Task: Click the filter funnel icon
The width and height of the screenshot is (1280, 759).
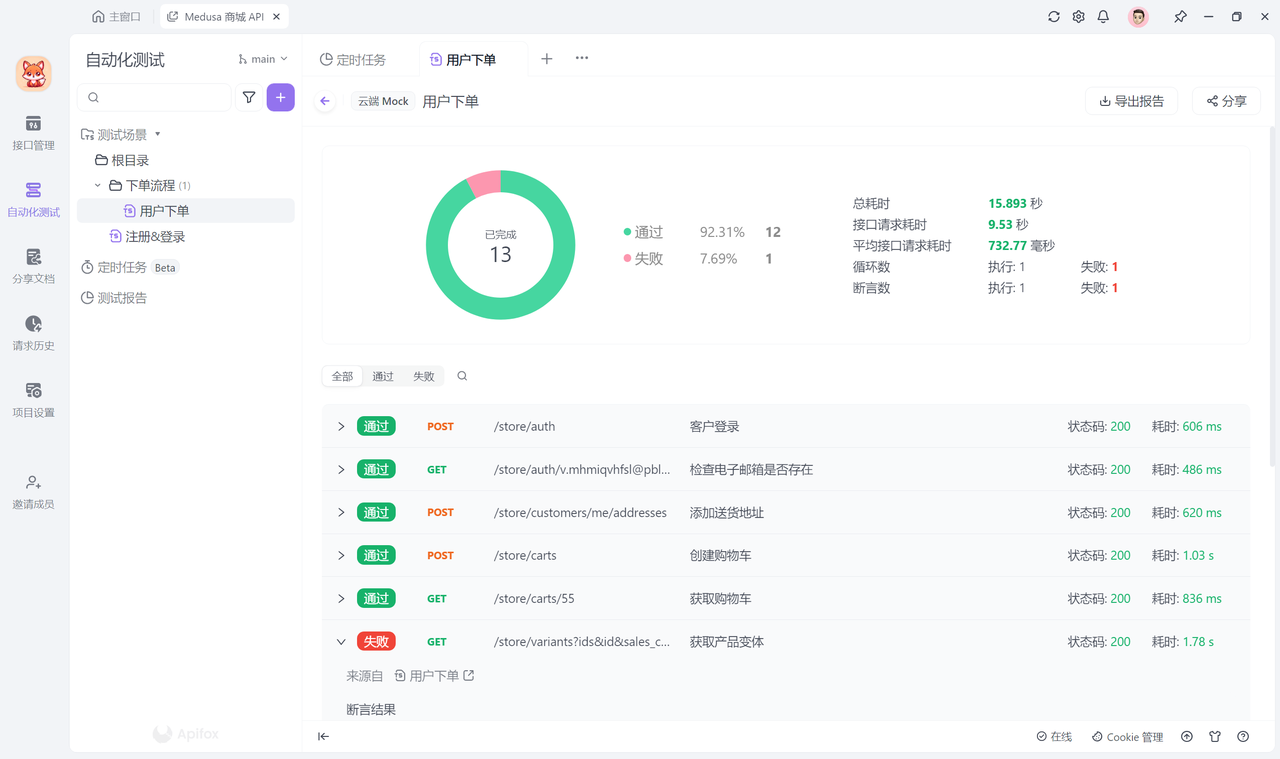Action: 249,97
